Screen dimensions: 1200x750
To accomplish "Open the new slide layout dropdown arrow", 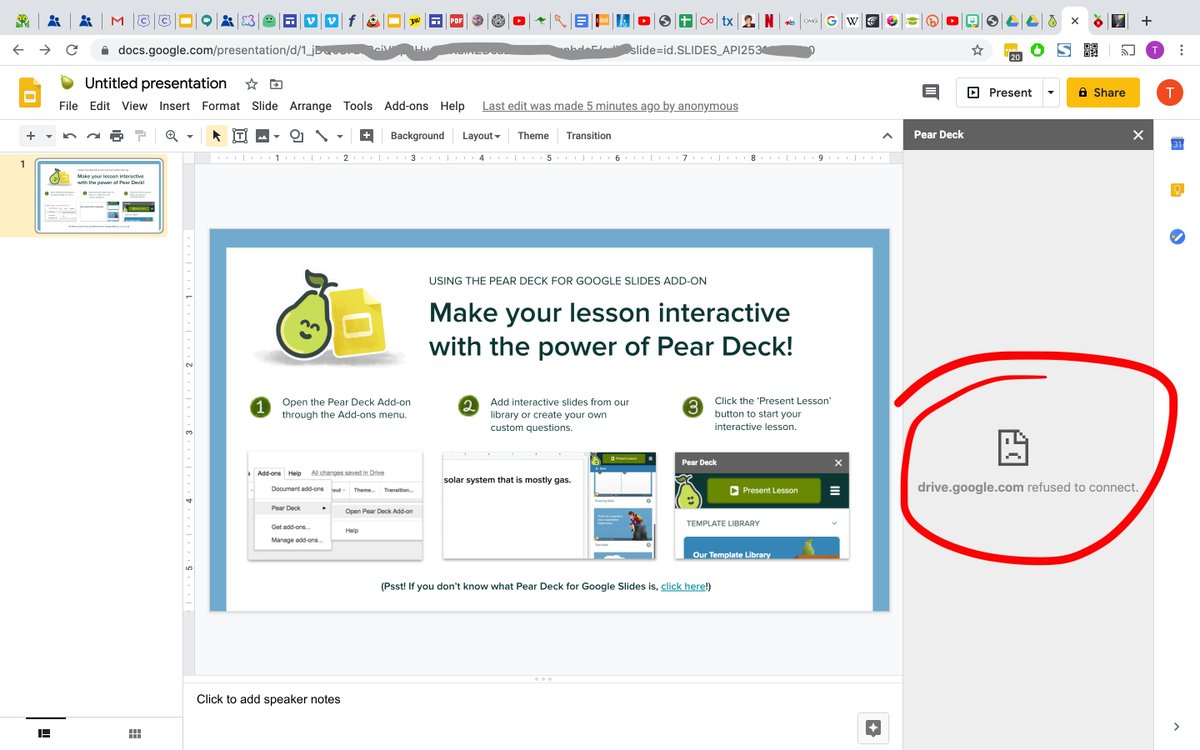I will point(48,136).
